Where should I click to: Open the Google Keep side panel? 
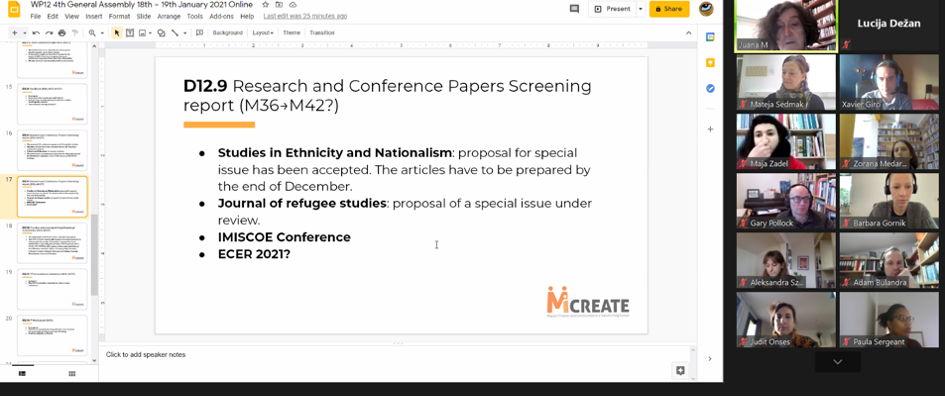[711, 63]
